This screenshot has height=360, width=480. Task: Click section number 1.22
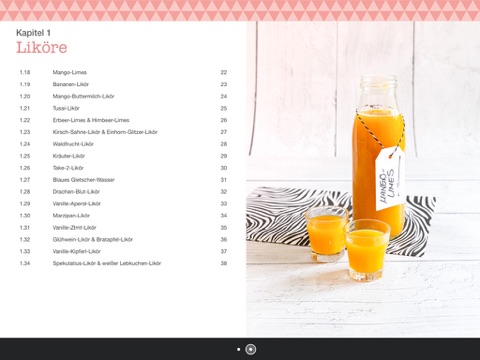(x=25, y=120)
